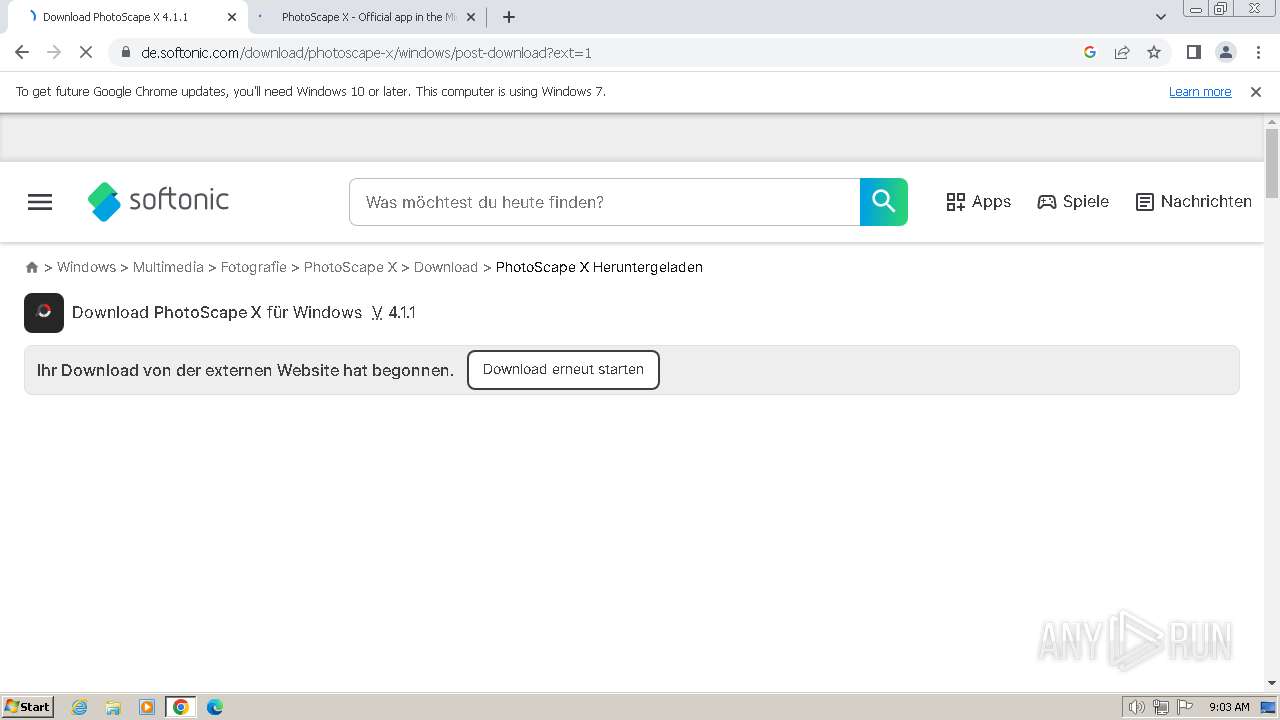The height and width of the screenshot is (720, 1280).
Task: Click the PhotoScape X app icon
Action: click(x=44, y=312)
